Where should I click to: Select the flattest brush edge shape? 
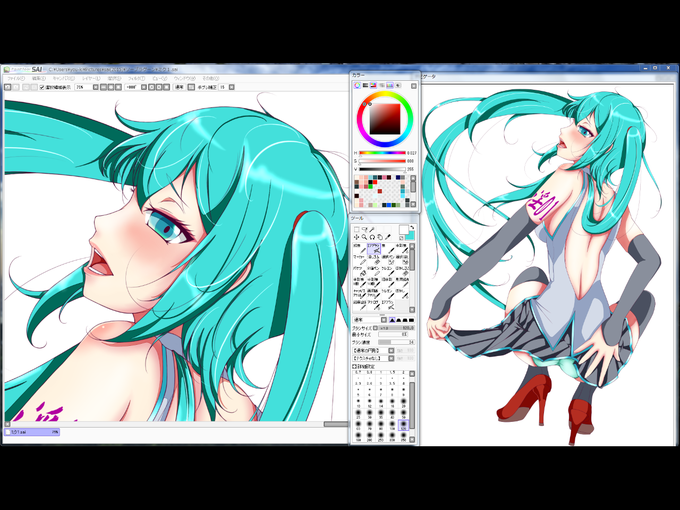(x=412, y=320)
